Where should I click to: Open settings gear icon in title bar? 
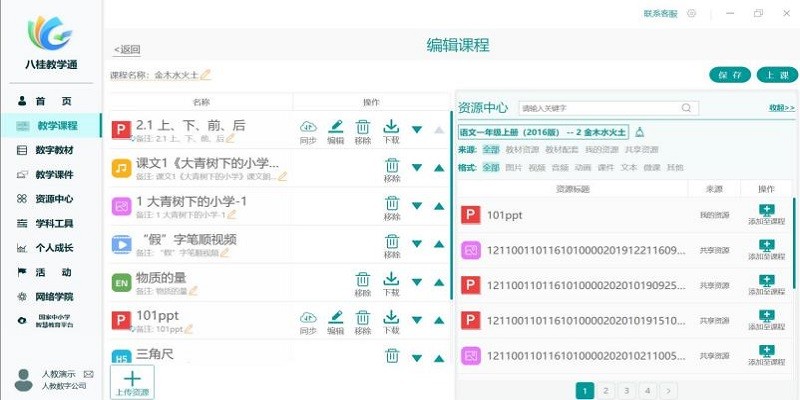691,14
